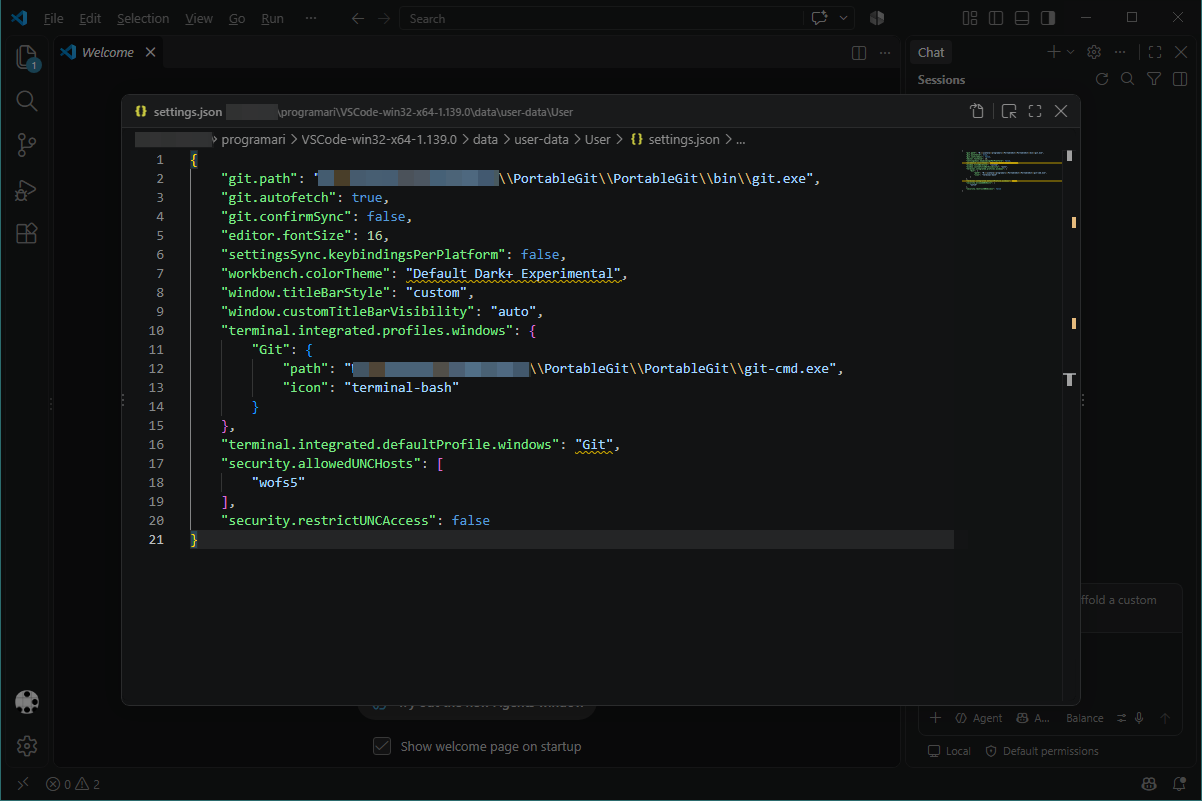
Task: Toggle Secondary Side Bar visibility
Action: 1047,18
